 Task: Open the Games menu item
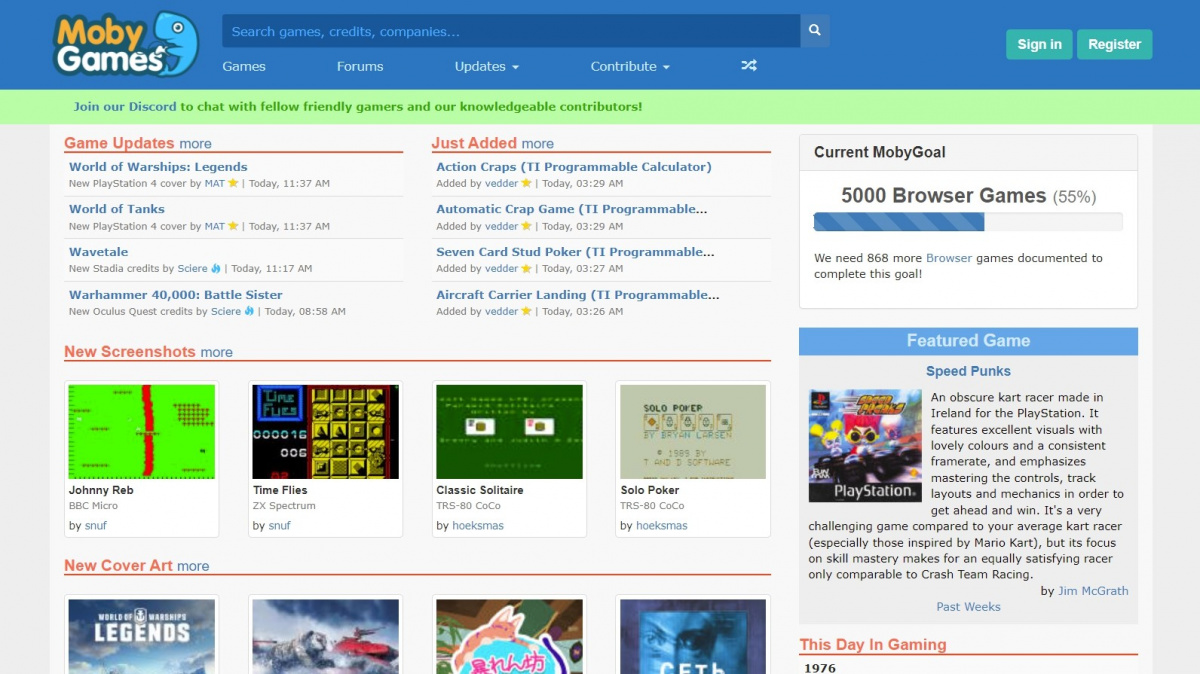(x=244, y=66)
